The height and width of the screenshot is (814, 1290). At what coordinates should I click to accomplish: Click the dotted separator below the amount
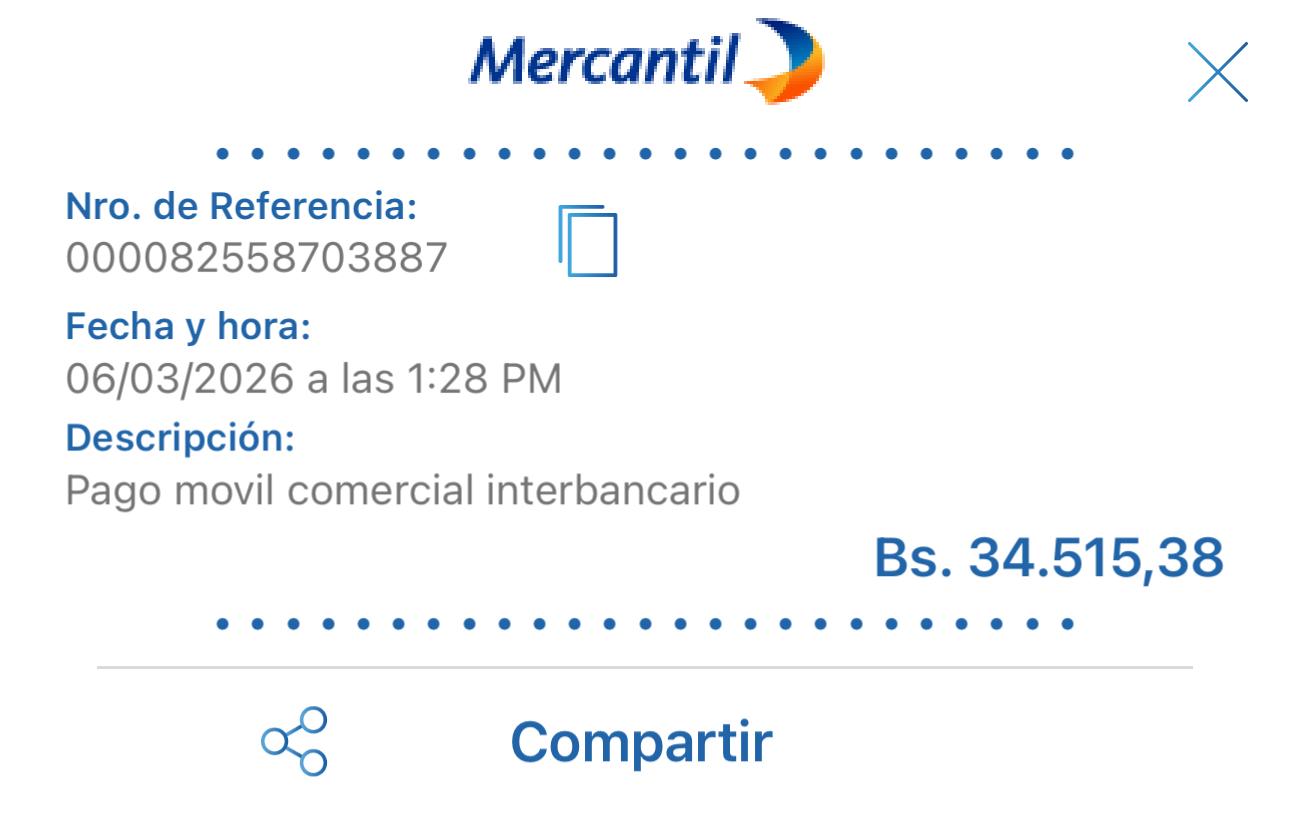(645, 624)
